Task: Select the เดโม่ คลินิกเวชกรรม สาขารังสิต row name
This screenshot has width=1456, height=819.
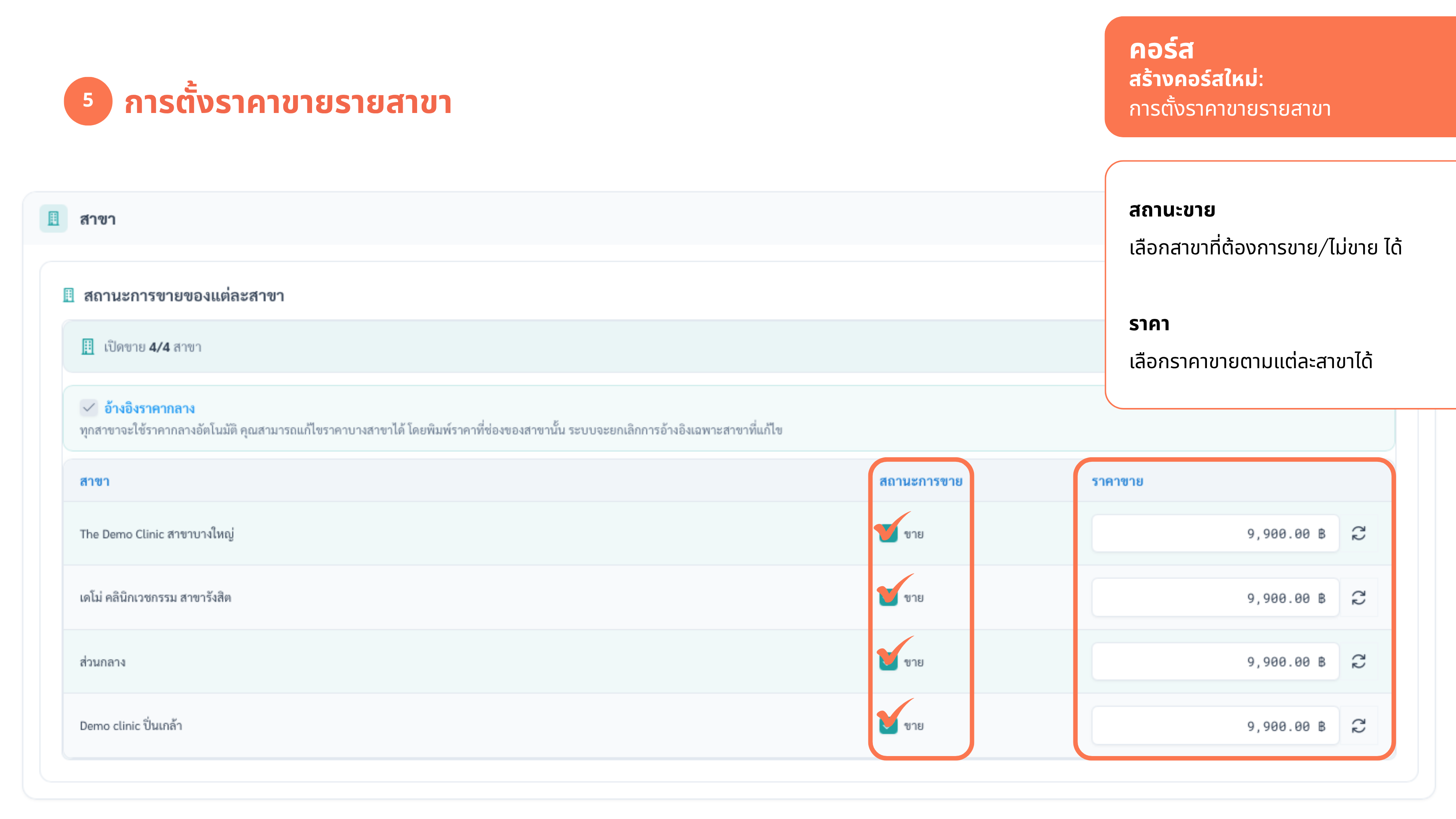Action: (155, 598)
